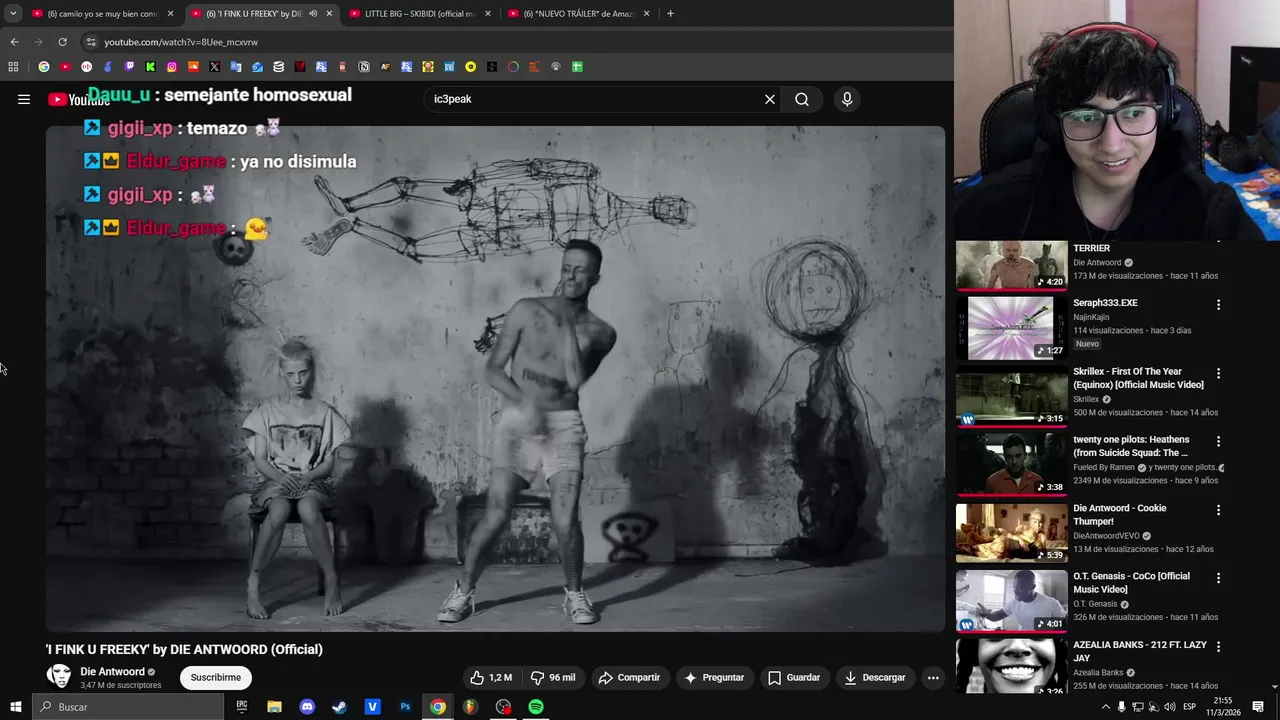
Task: Go to the YouTube home logo
Action: coord(79,99)
